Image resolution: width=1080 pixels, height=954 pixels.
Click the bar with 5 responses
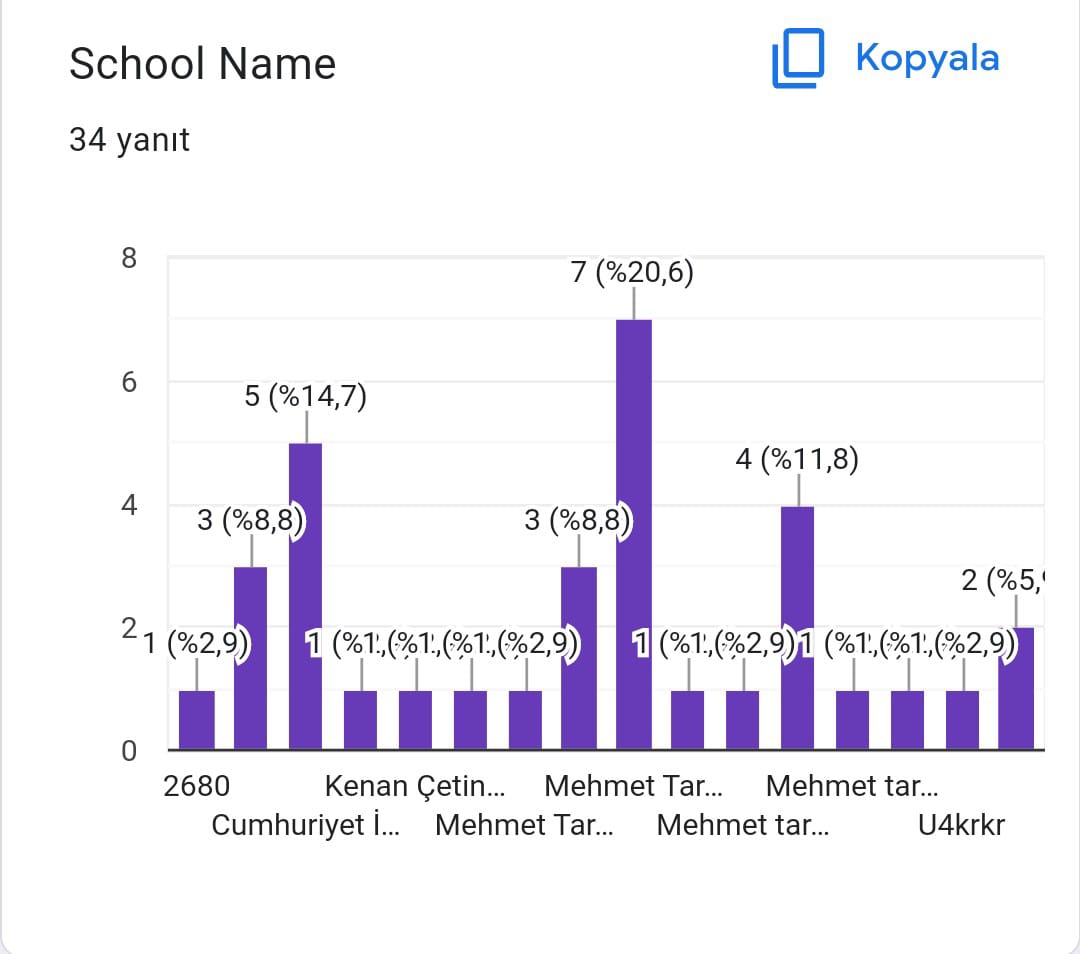coord(305,596)
